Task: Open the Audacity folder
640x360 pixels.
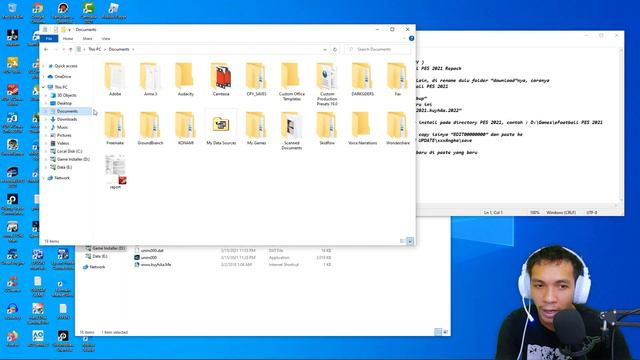Action: pos(185,80)
